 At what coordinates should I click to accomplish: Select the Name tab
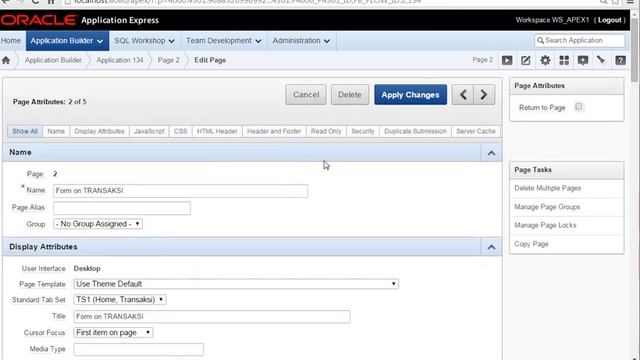pyautogui.click(x=56, y=131)
